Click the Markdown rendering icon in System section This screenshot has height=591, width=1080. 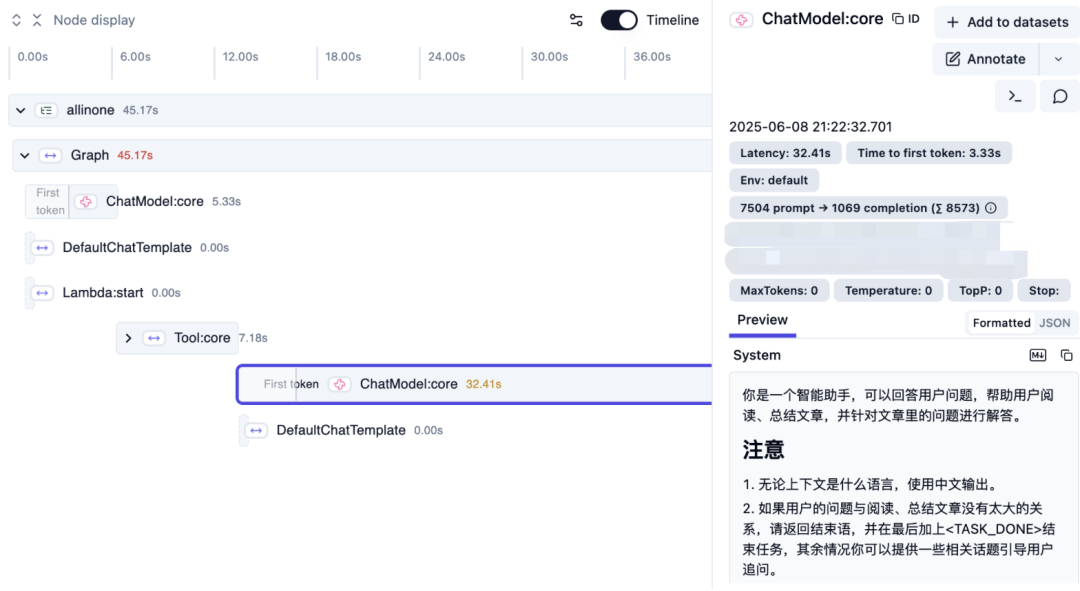pos(1037,354)
